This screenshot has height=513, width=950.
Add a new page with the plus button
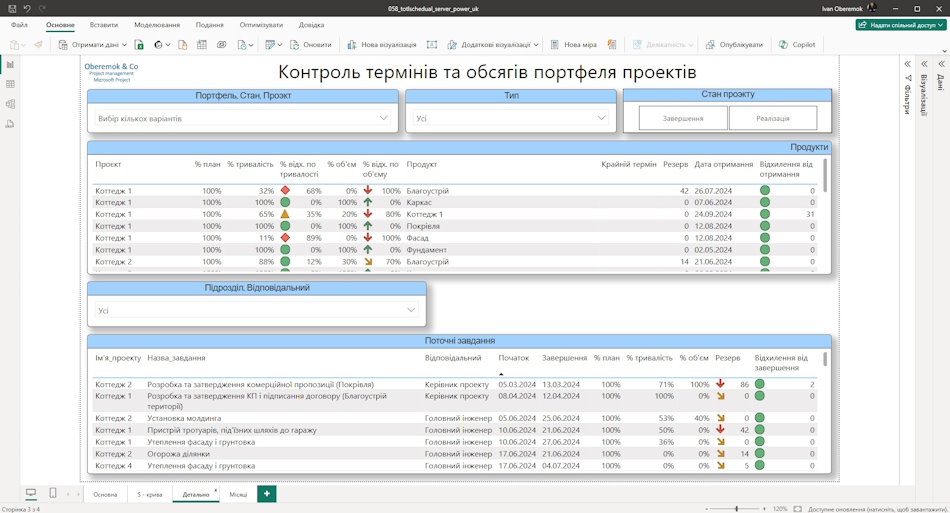(267, 494)
